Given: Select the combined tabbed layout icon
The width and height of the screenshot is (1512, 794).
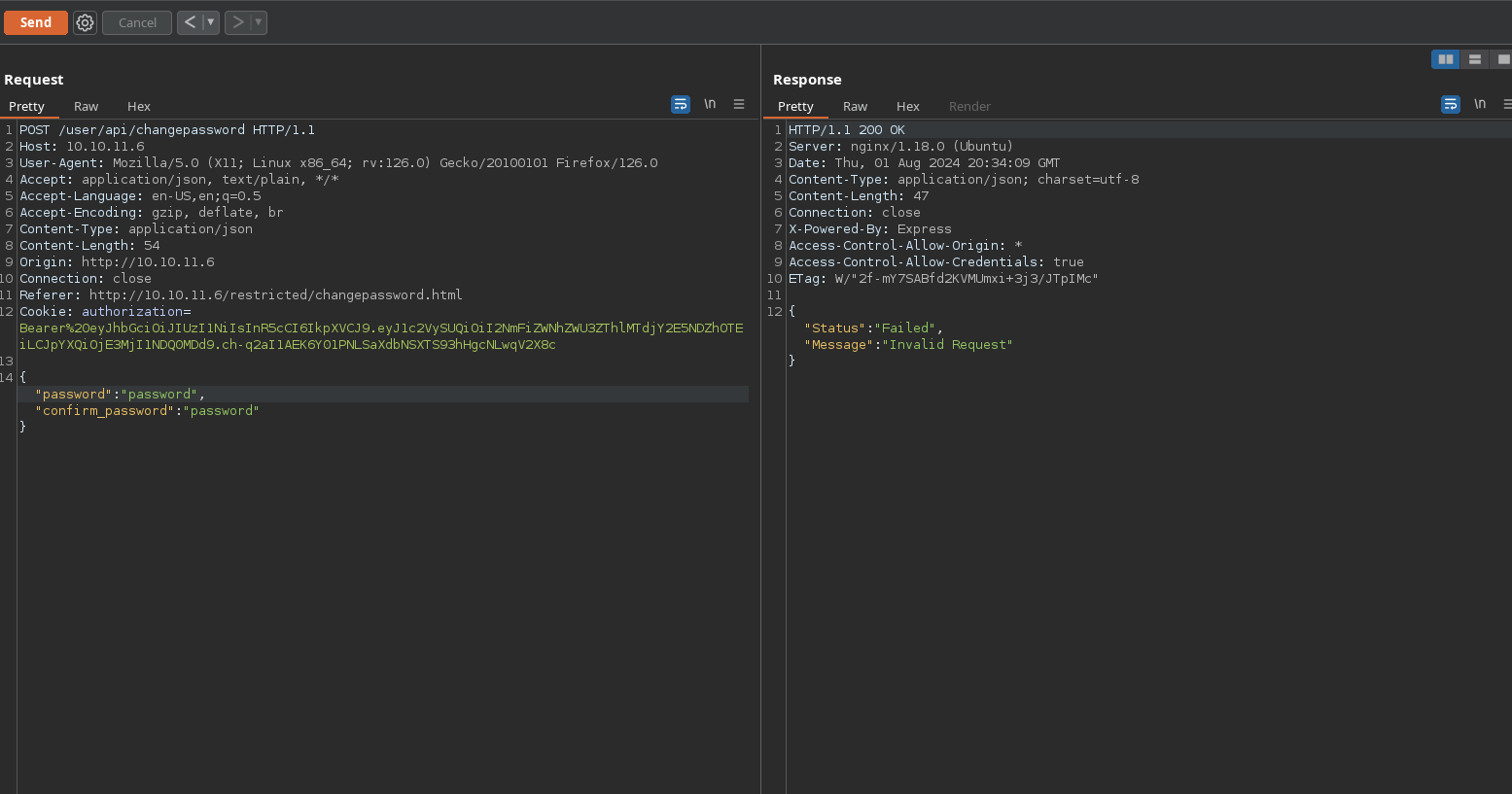Looking at the screenshot, I should [1502, 59].
